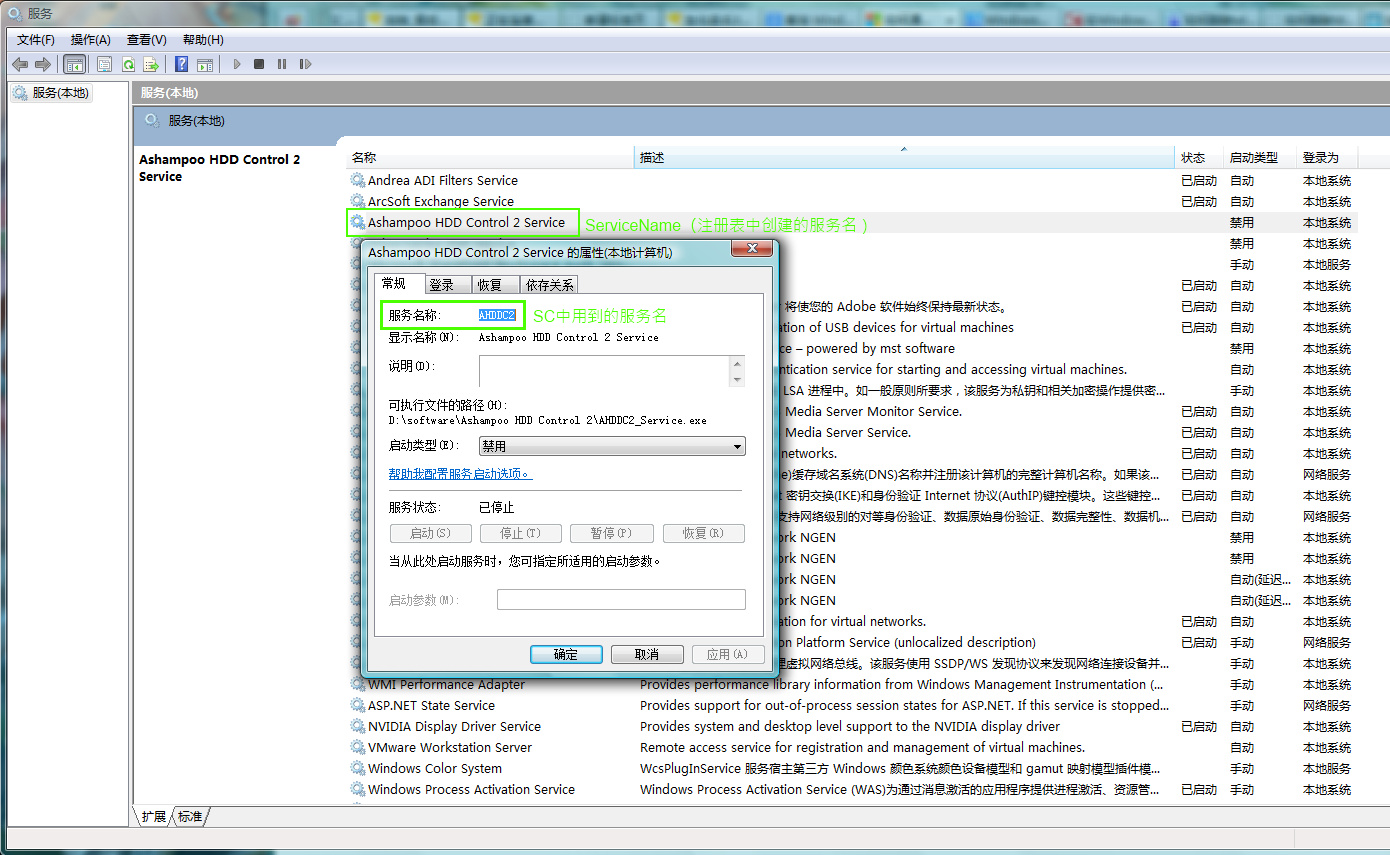Click the 确定 button in properties dialog
1390x855 pixels.
coord(566,654)
